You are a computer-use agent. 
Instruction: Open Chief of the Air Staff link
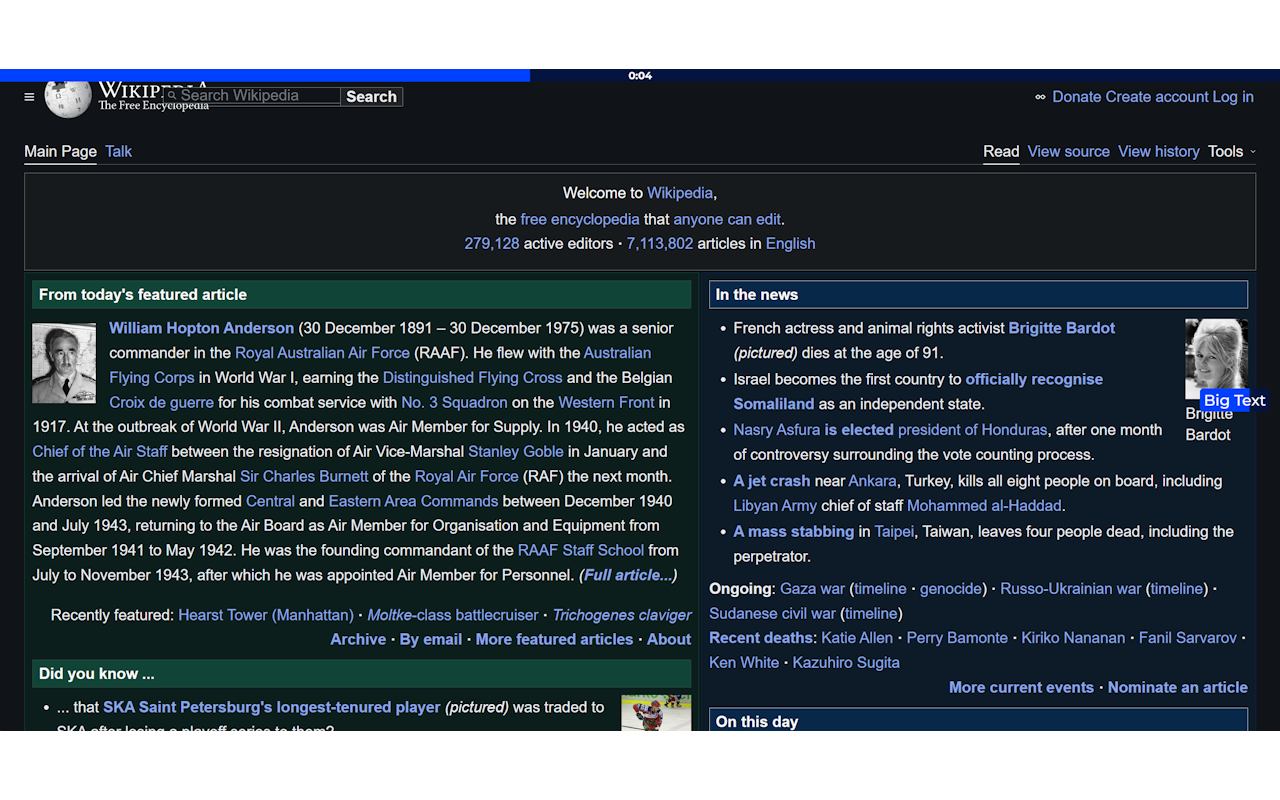tap(100, 452)
